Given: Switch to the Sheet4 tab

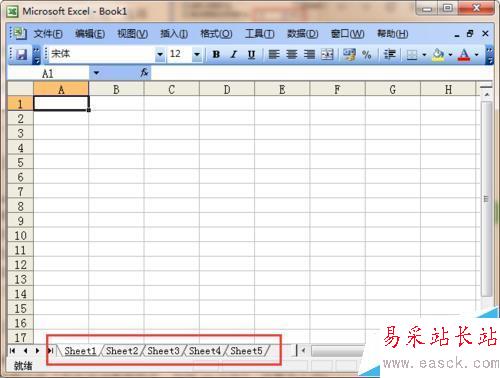Looking at the screenshot, I should click(205, 351).
